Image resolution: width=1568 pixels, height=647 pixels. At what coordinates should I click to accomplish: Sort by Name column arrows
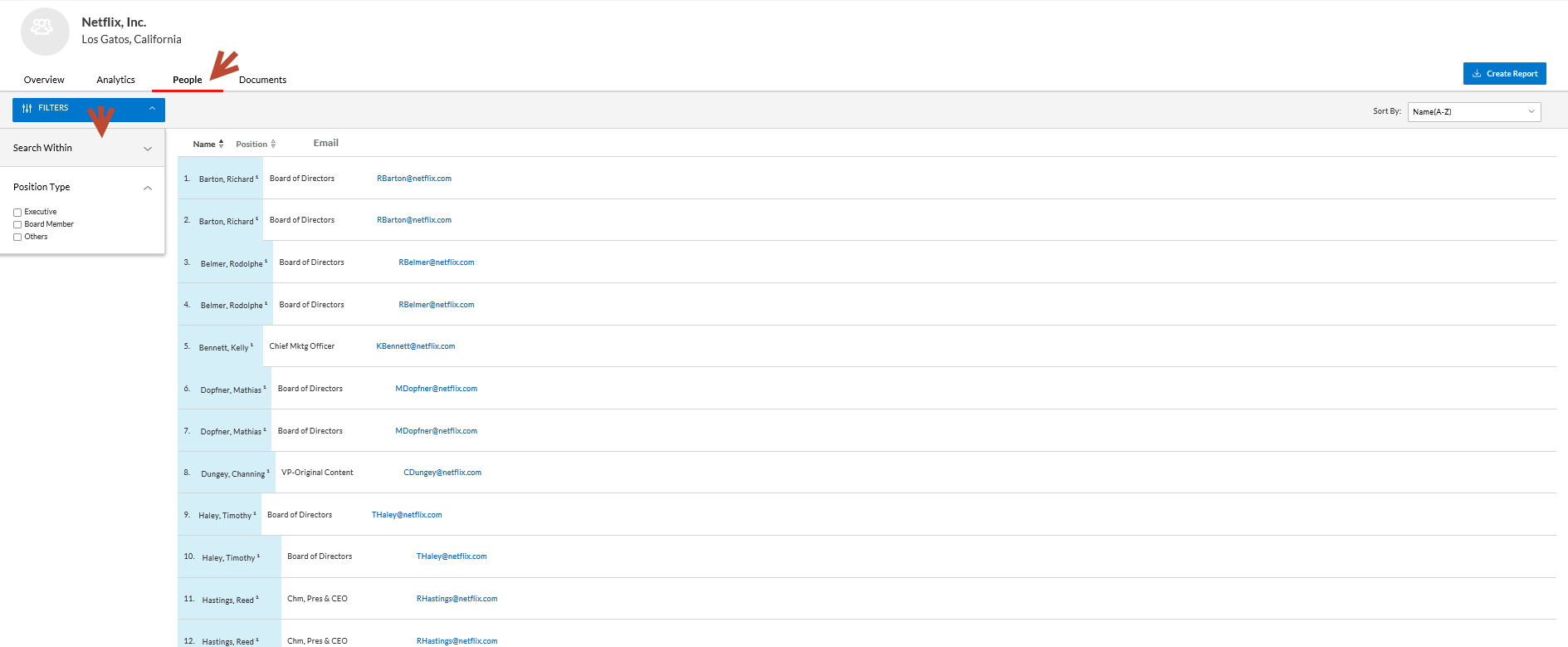point(221,144)
